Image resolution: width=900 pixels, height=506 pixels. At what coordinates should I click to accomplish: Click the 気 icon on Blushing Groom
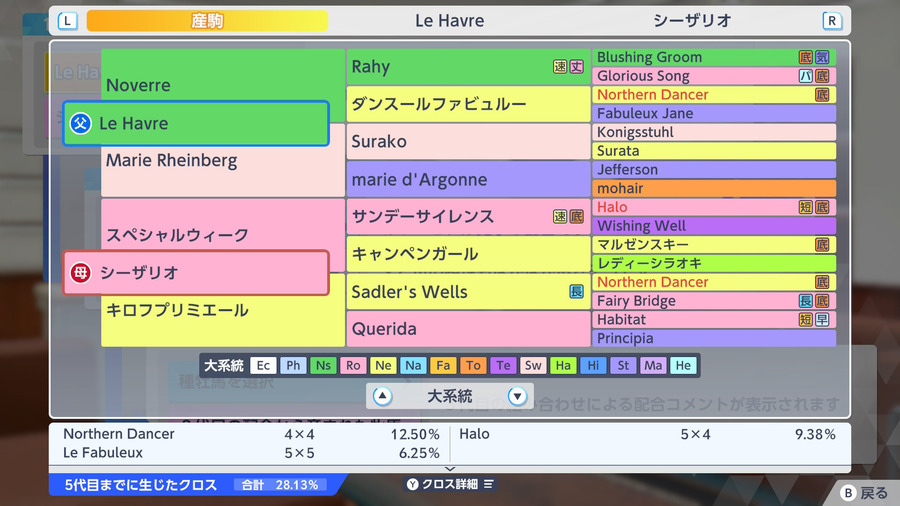click(x=823, y=57)
